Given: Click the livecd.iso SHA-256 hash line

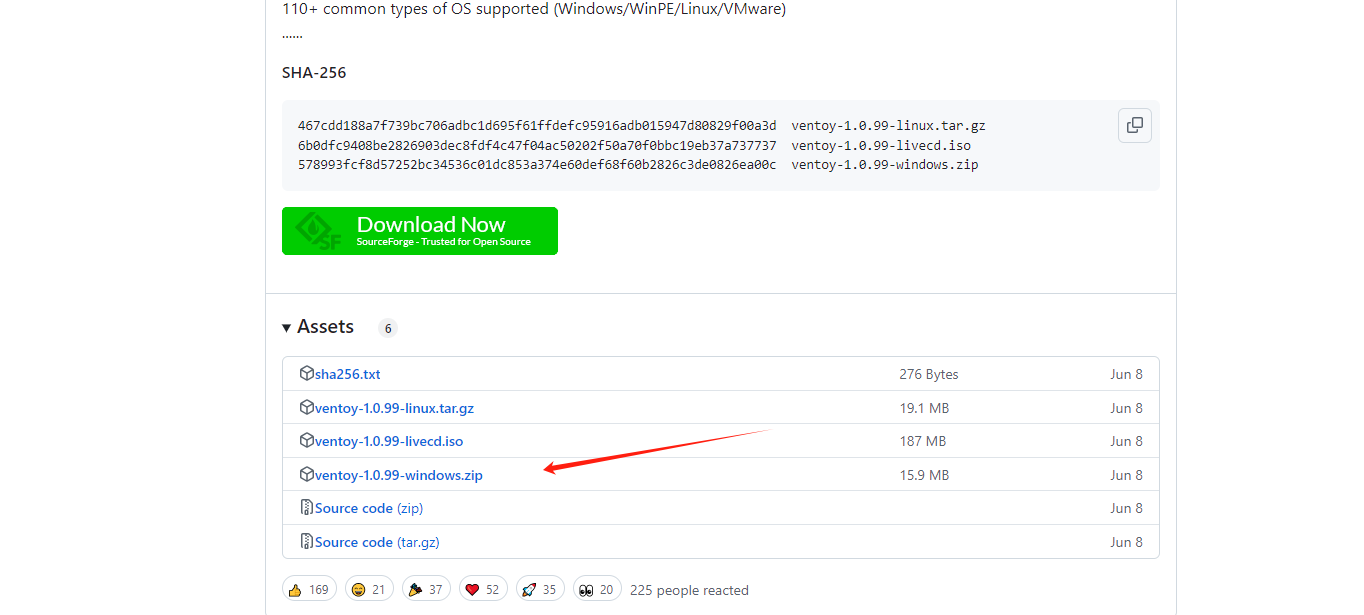Looking at the screenshot, I should (x=634, y=145).
